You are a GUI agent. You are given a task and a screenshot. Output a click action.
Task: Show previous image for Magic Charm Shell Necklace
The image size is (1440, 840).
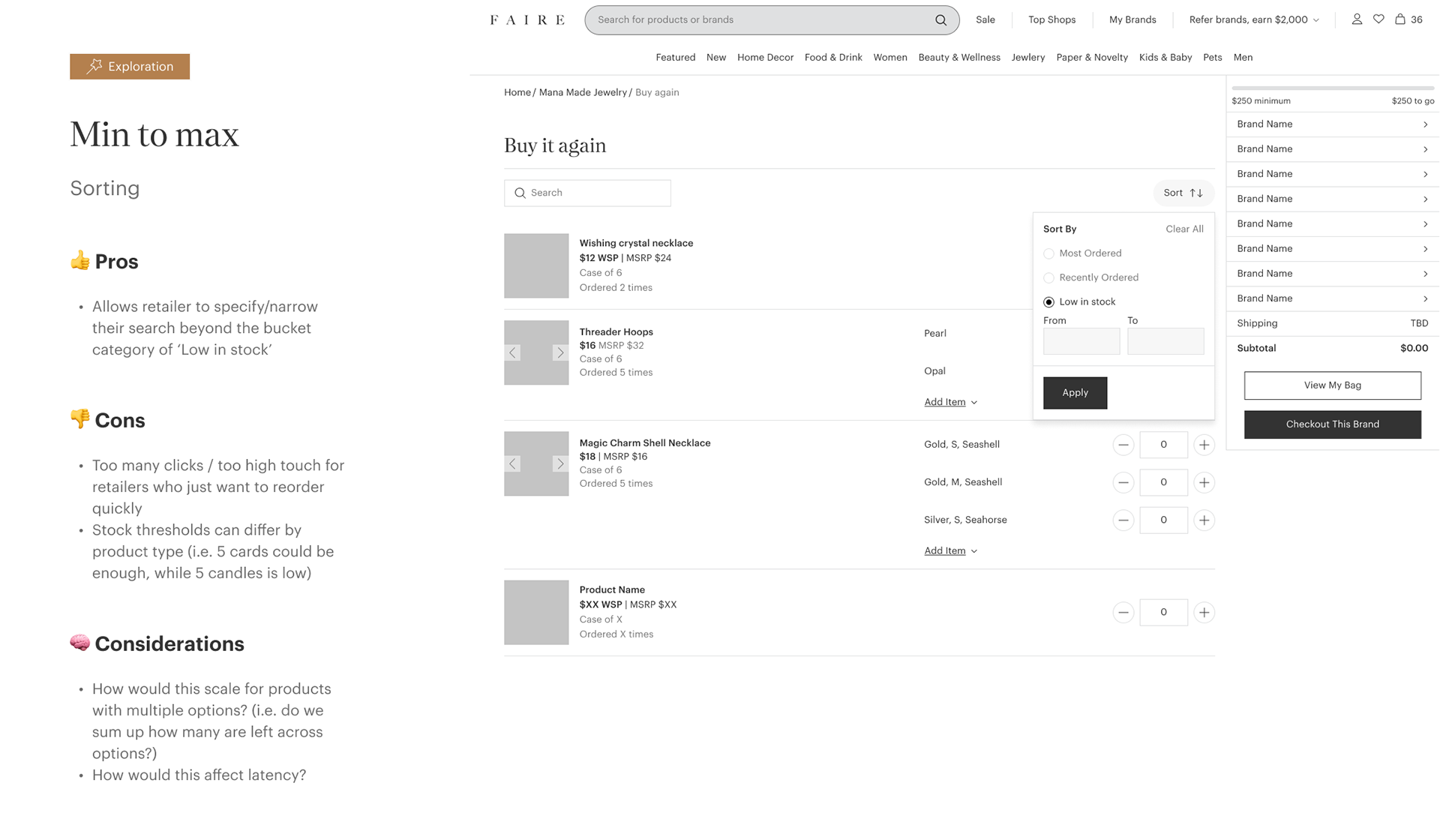pyautogui.click(x=513, y=463)
